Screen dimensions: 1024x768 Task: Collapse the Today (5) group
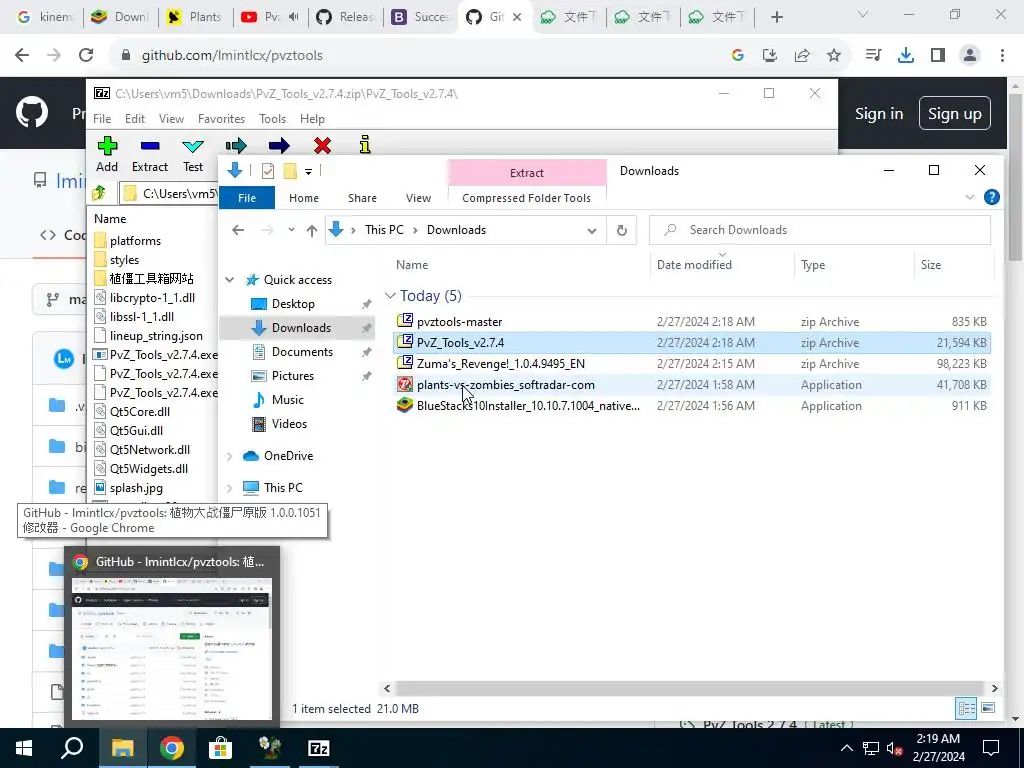tap(391, 296)
